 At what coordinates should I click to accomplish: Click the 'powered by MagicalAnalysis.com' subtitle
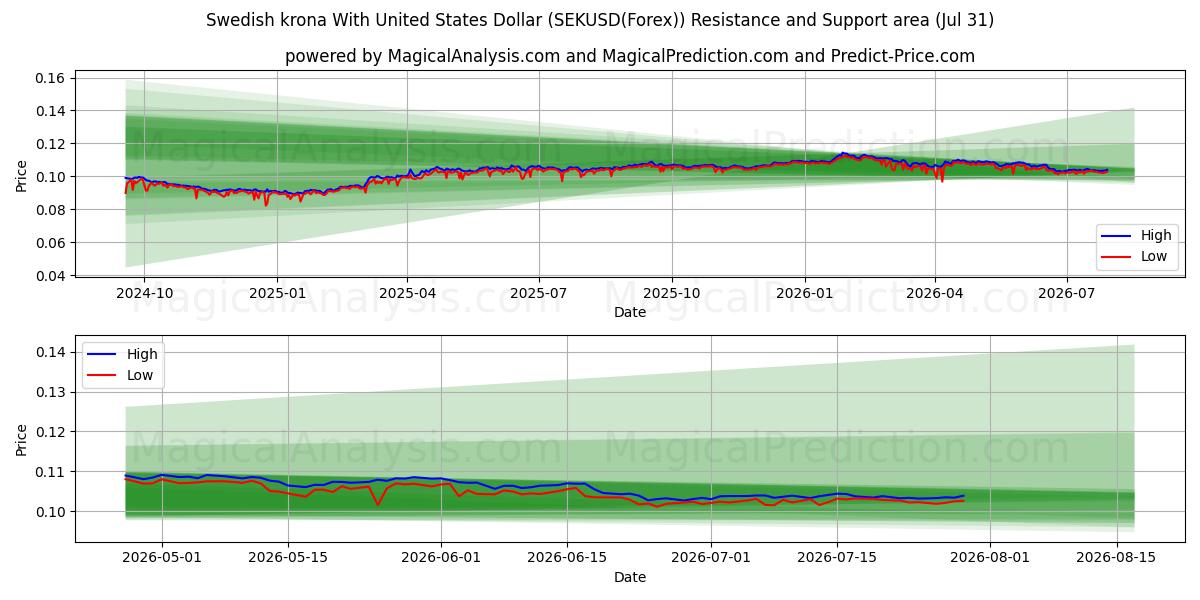click(630, 56)
